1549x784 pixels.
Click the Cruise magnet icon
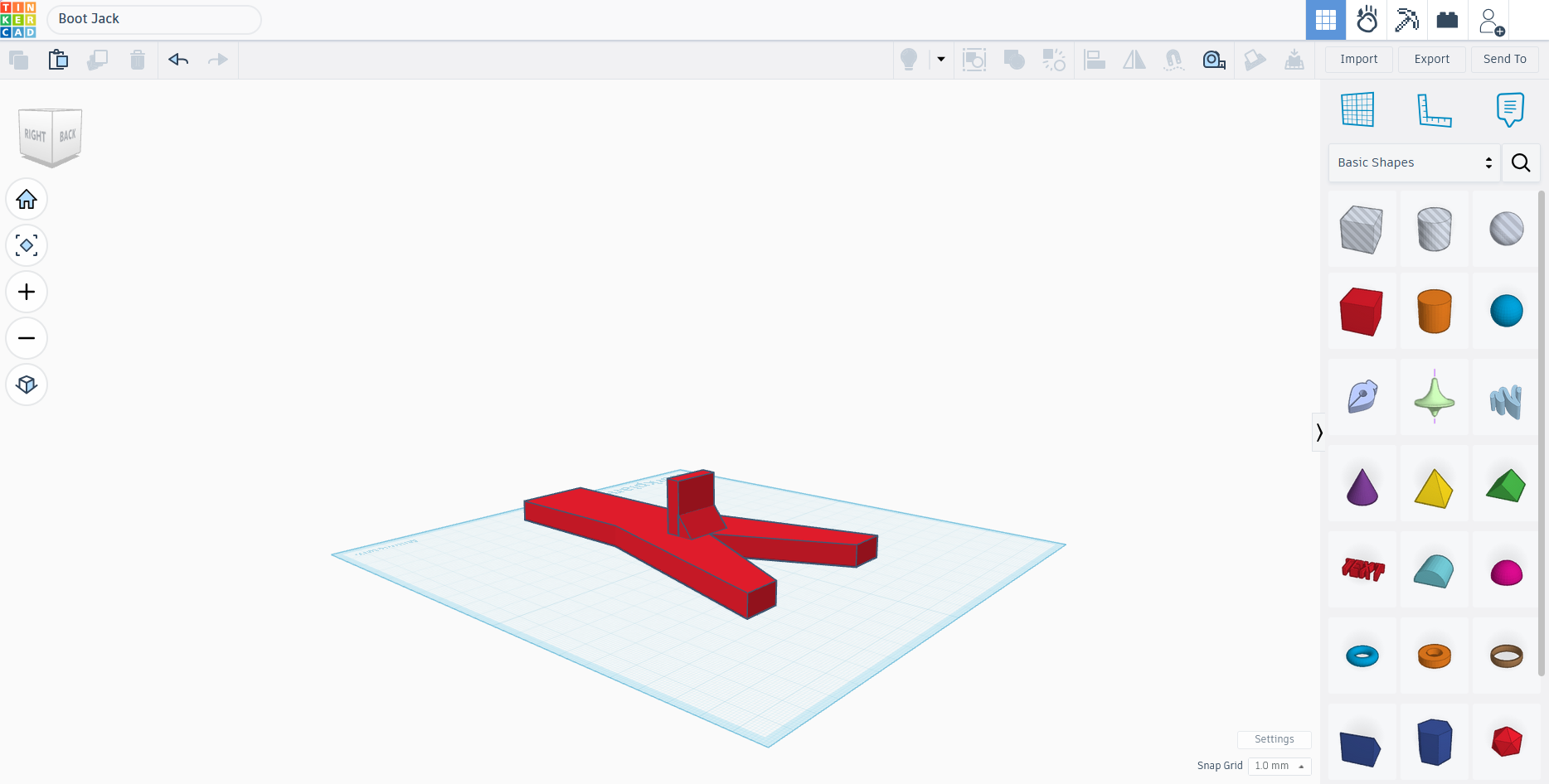pos(1174,60)
